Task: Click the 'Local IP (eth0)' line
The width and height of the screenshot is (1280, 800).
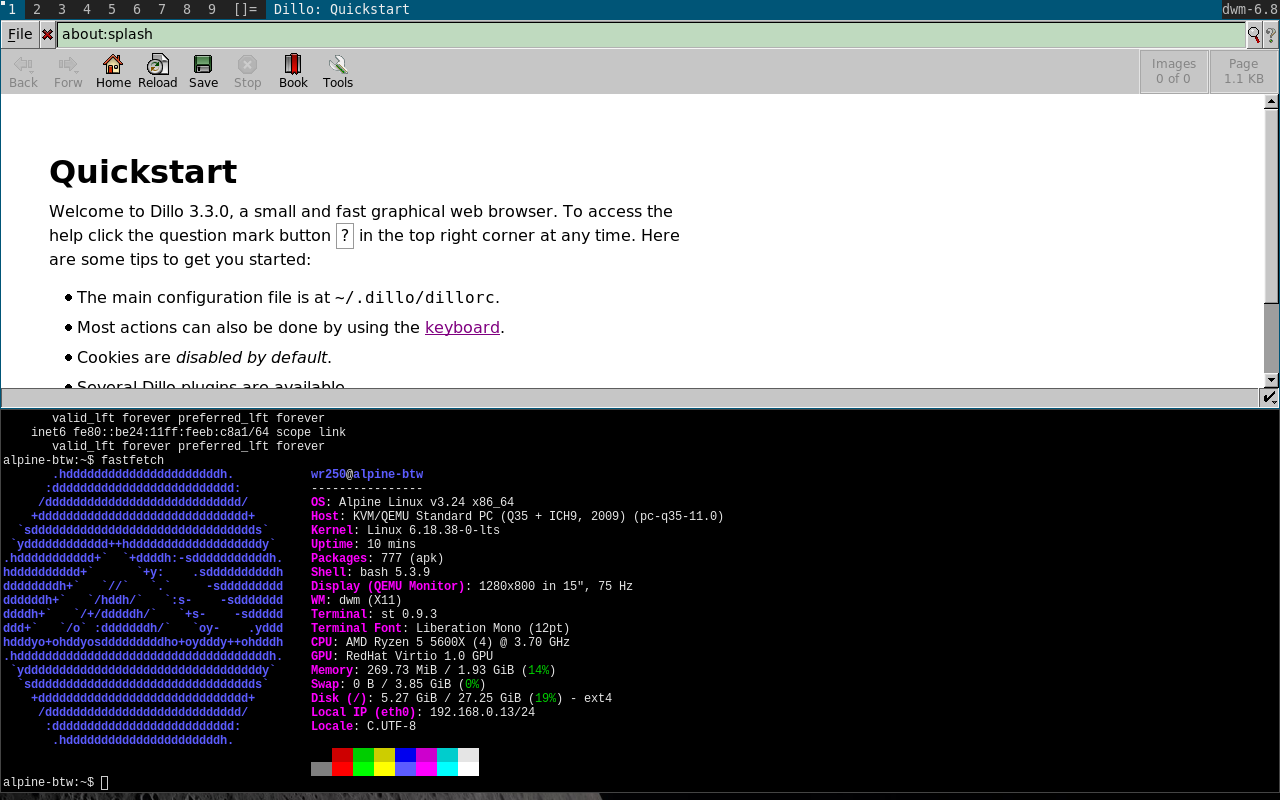Action: tap(423, 713)
